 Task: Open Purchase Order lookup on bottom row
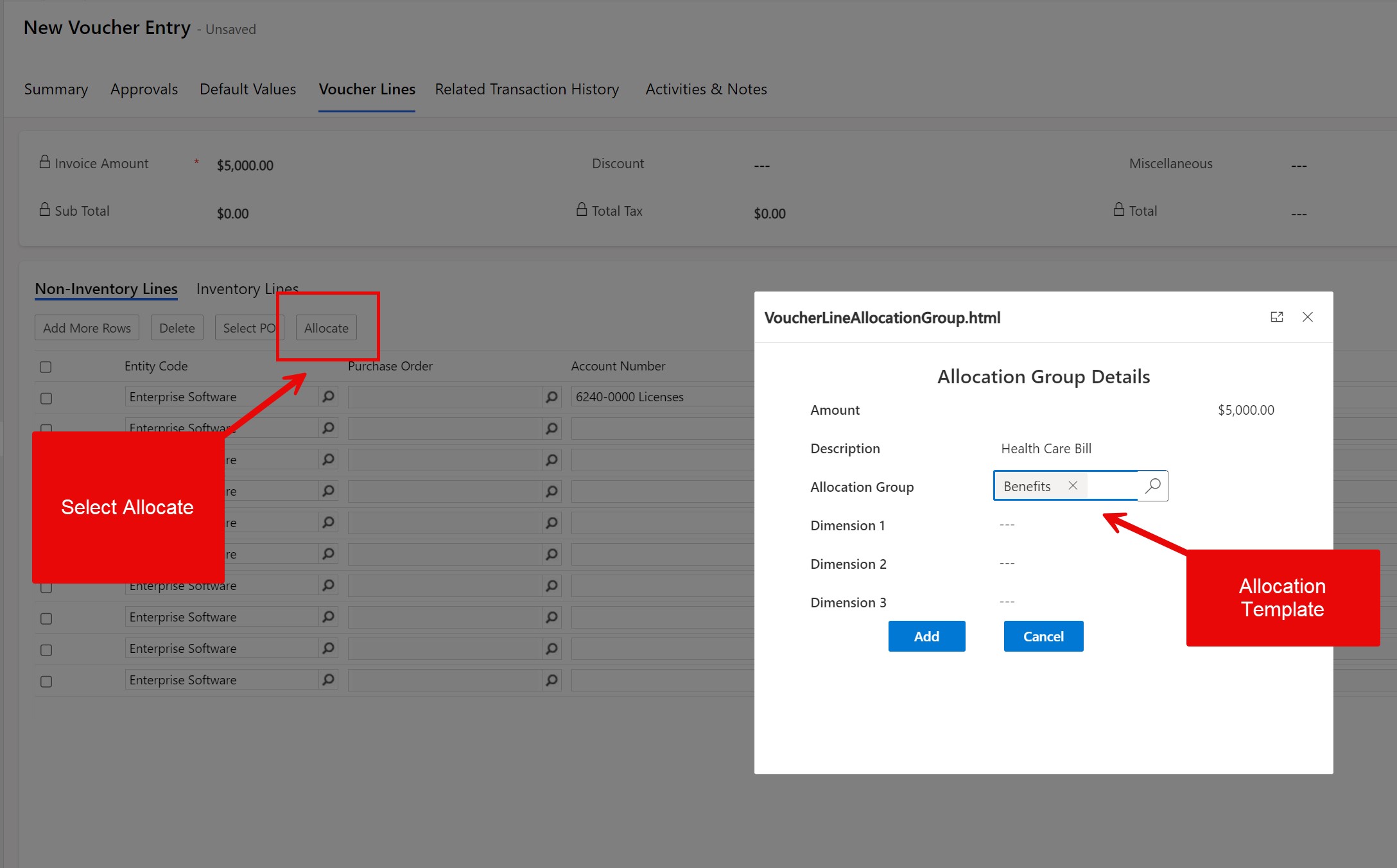(551, 679)
